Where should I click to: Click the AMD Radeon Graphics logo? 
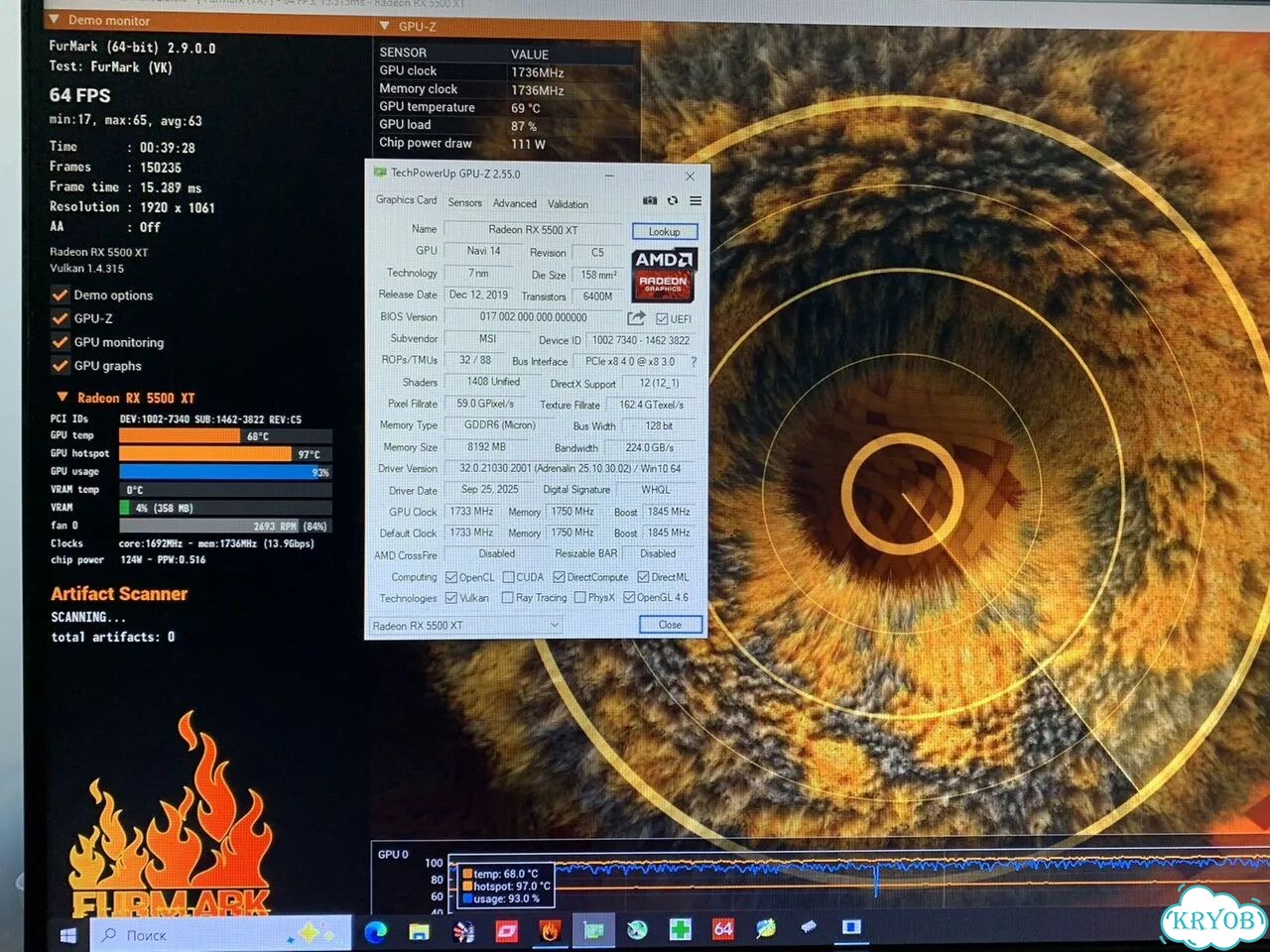pyautogui.click(x=665, y=275)
